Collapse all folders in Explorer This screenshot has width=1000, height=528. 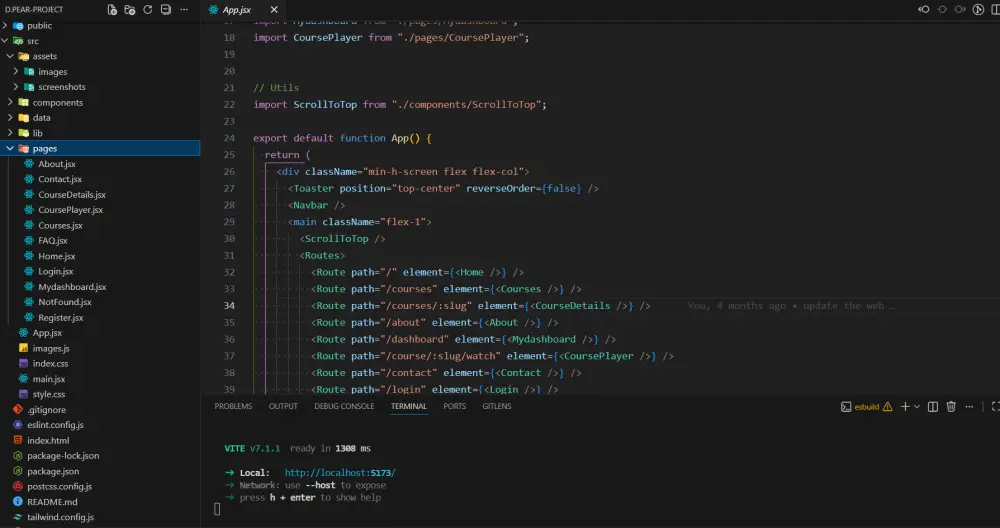point(166,10)
